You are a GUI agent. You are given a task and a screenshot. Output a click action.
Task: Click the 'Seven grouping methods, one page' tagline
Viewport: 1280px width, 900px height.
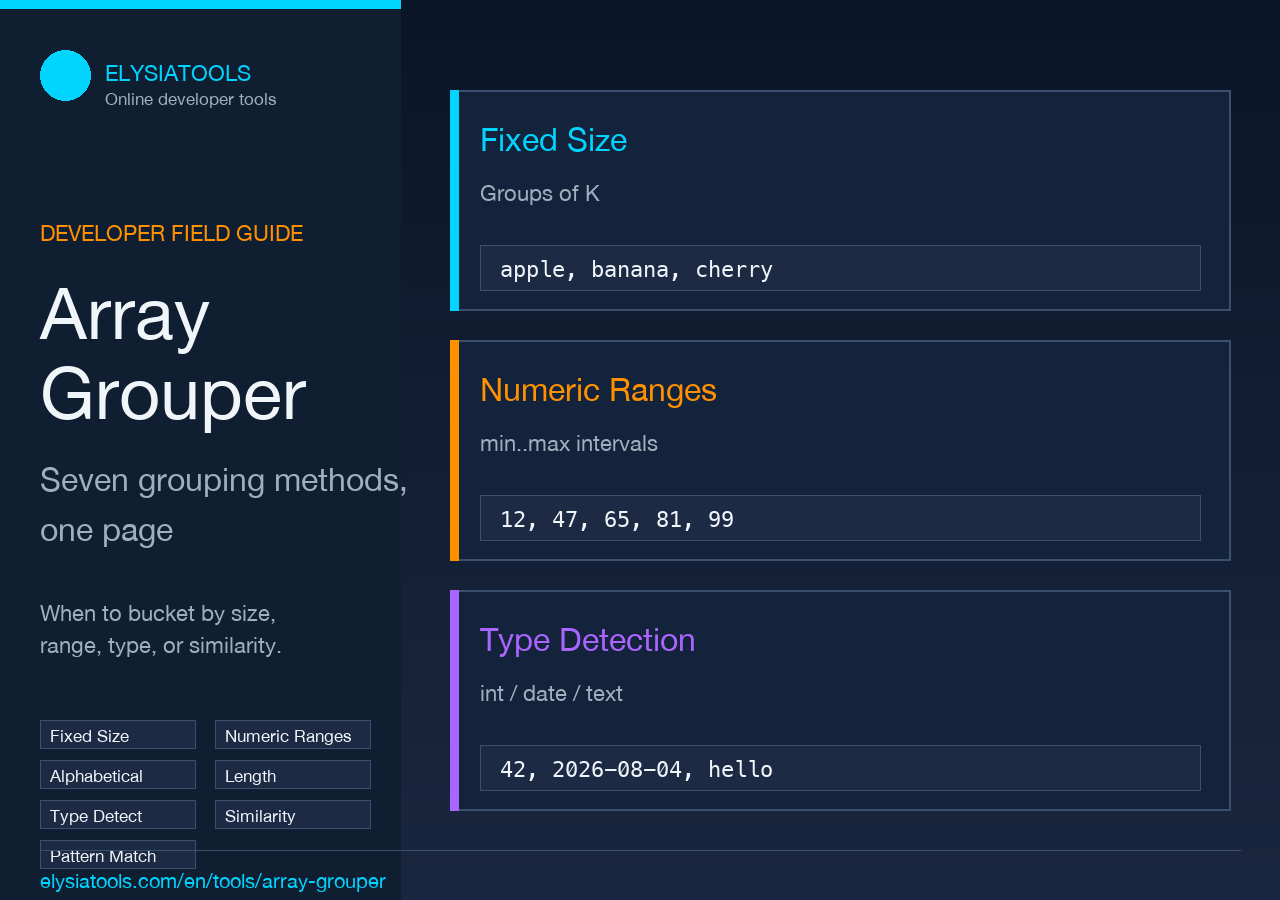pyautogui.click(x=224, y=505)
